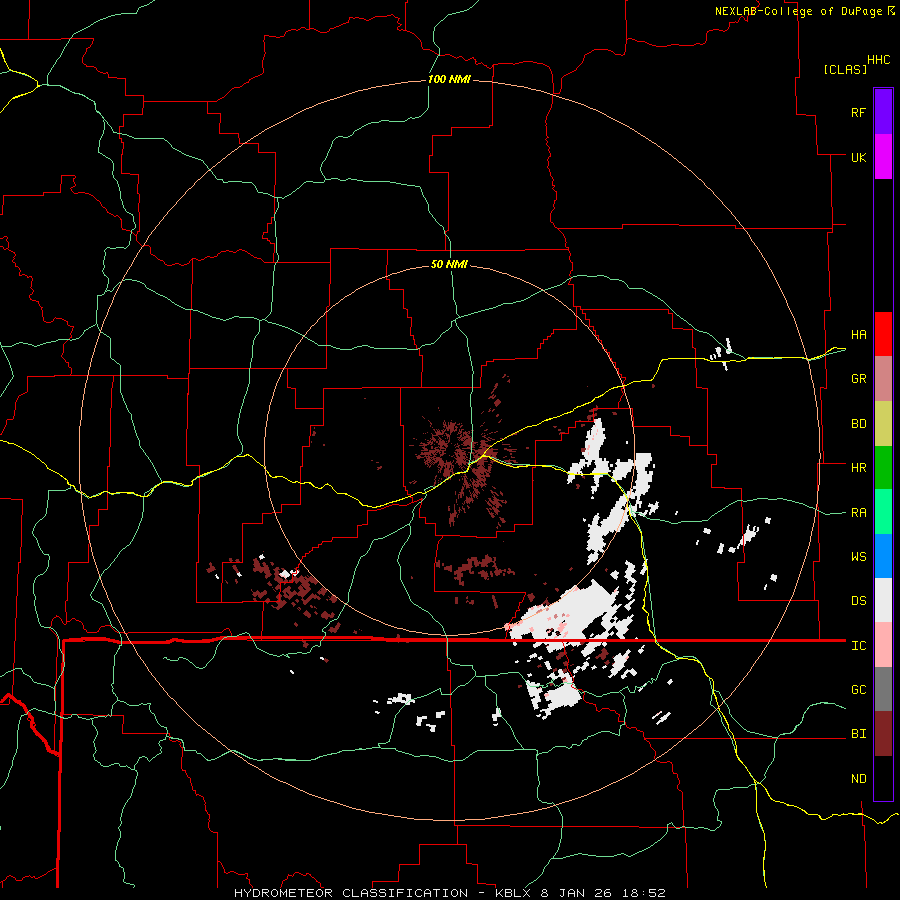Screen dimensions: 900x900
Task: Click the ND legend label
Action: point(858,779)
